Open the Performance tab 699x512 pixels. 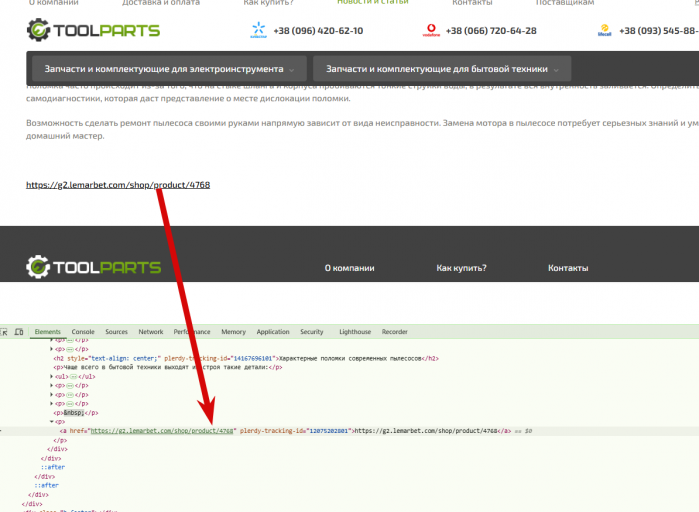point(192,332)
